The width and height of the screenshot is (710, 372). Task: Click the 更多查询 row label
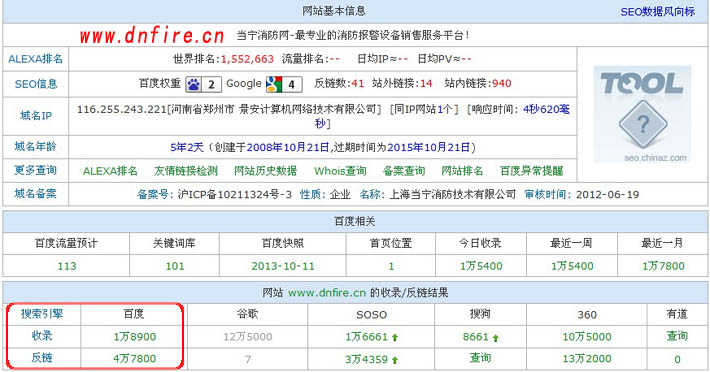tap(36, 170)
